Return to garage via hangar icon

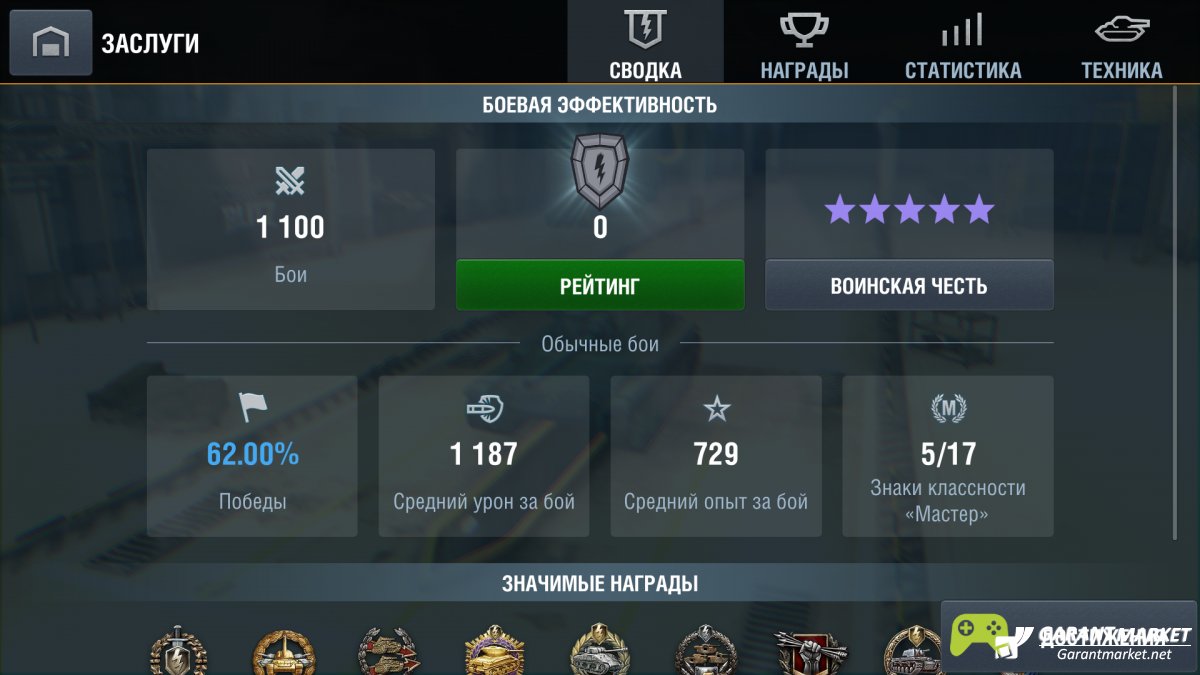tap(51, 43)
